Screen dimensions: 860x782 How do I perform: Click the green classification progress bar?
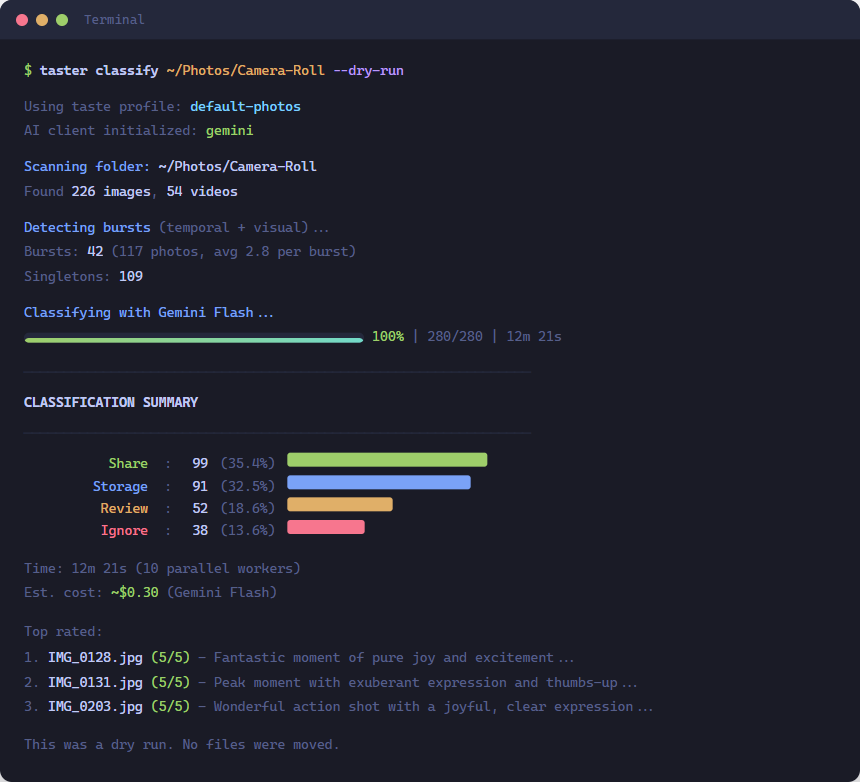(194, 340)
